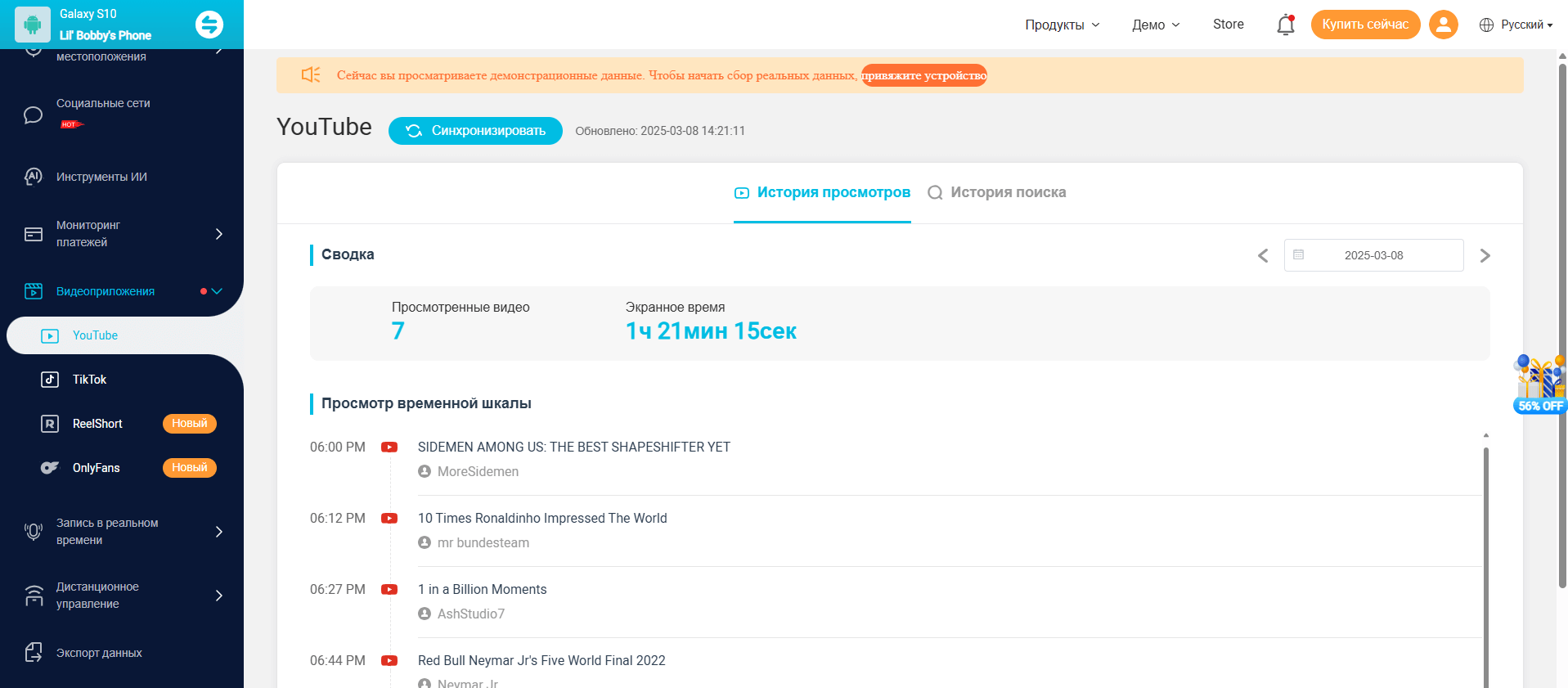Click the 56% OFF gift promo icon
The height and width of the screenshot is (688, 1568).
[1540, 384]
